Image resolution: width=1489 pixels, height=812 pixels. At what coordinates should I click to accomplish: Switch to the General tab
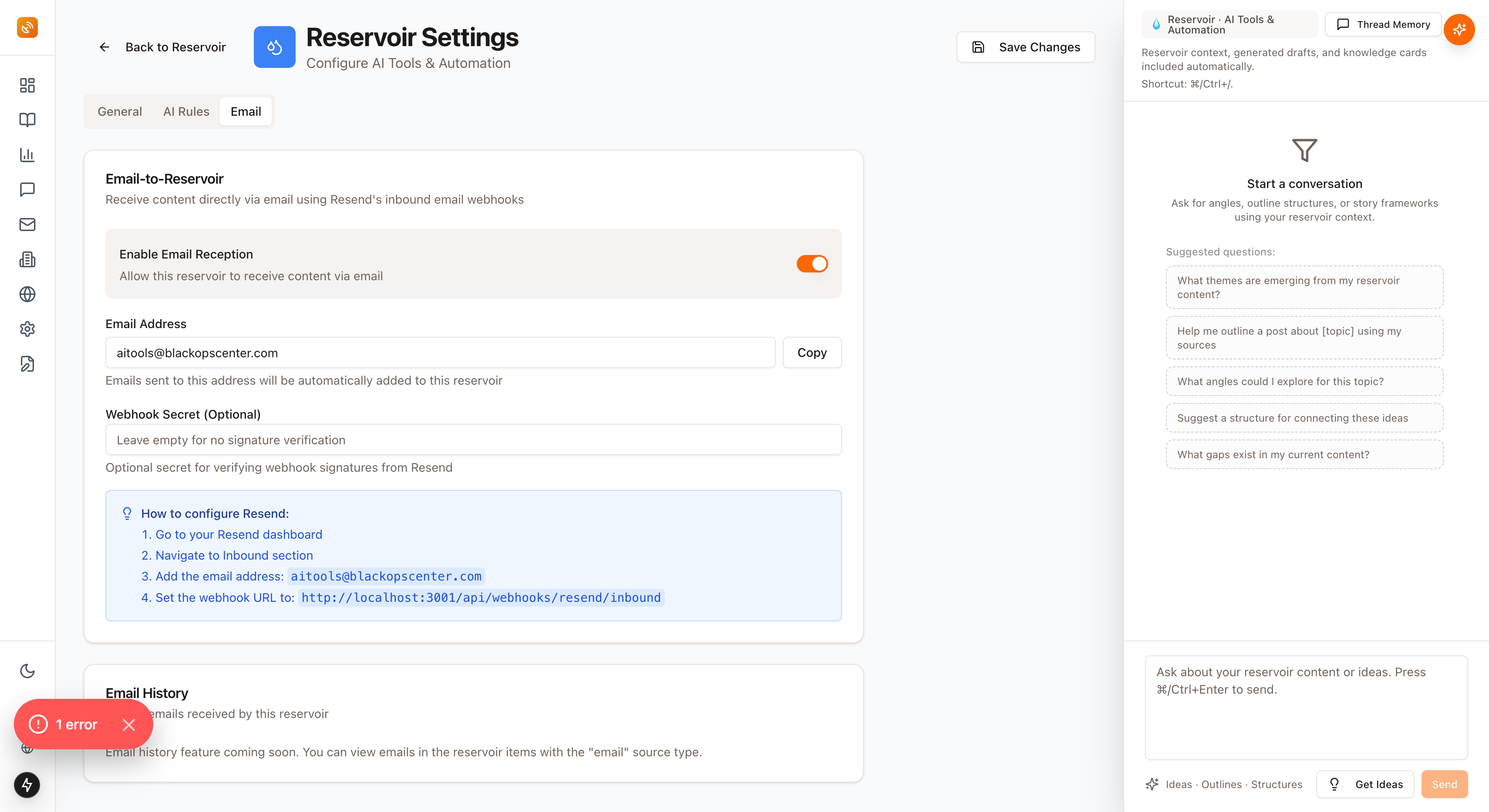(120, 111)
